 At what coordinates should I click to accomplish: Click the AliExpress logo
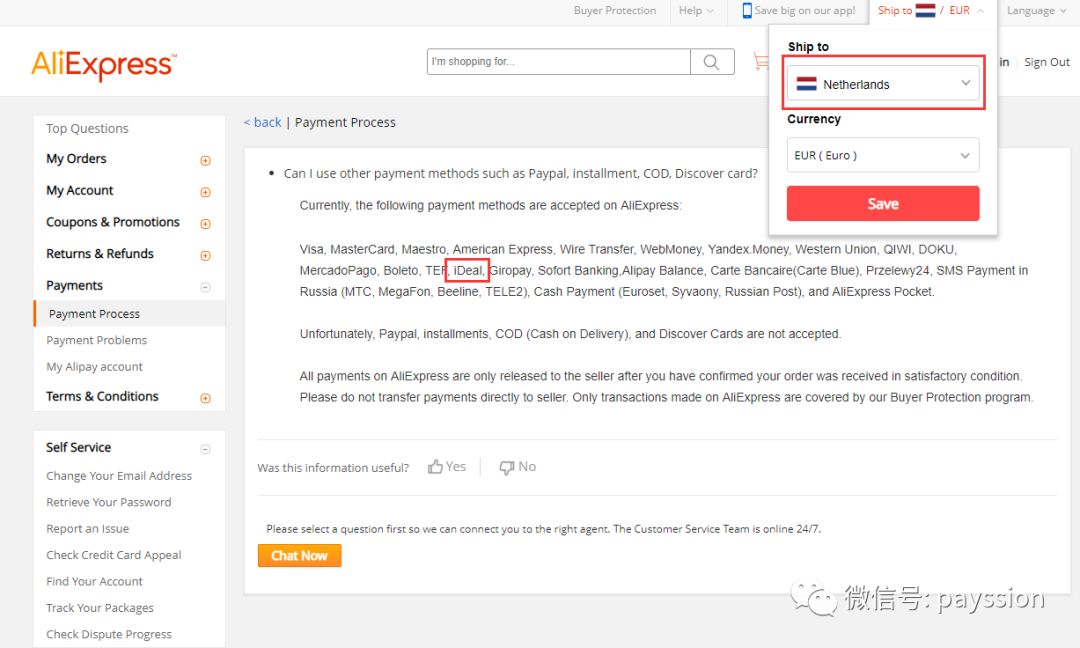(x=104, y=65)
